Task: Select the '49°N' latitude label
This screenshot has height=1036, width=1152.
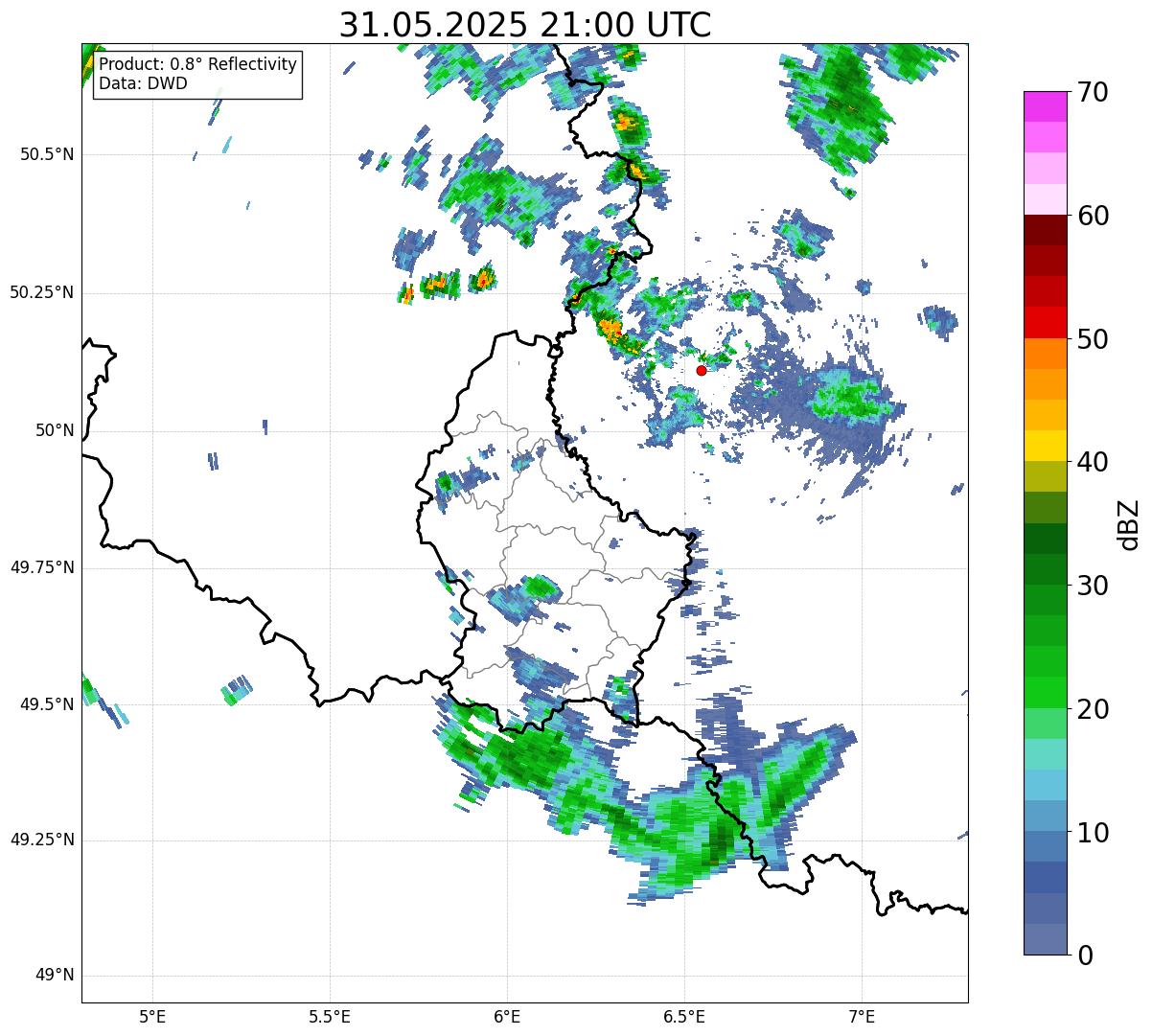Action: (55, 976)
